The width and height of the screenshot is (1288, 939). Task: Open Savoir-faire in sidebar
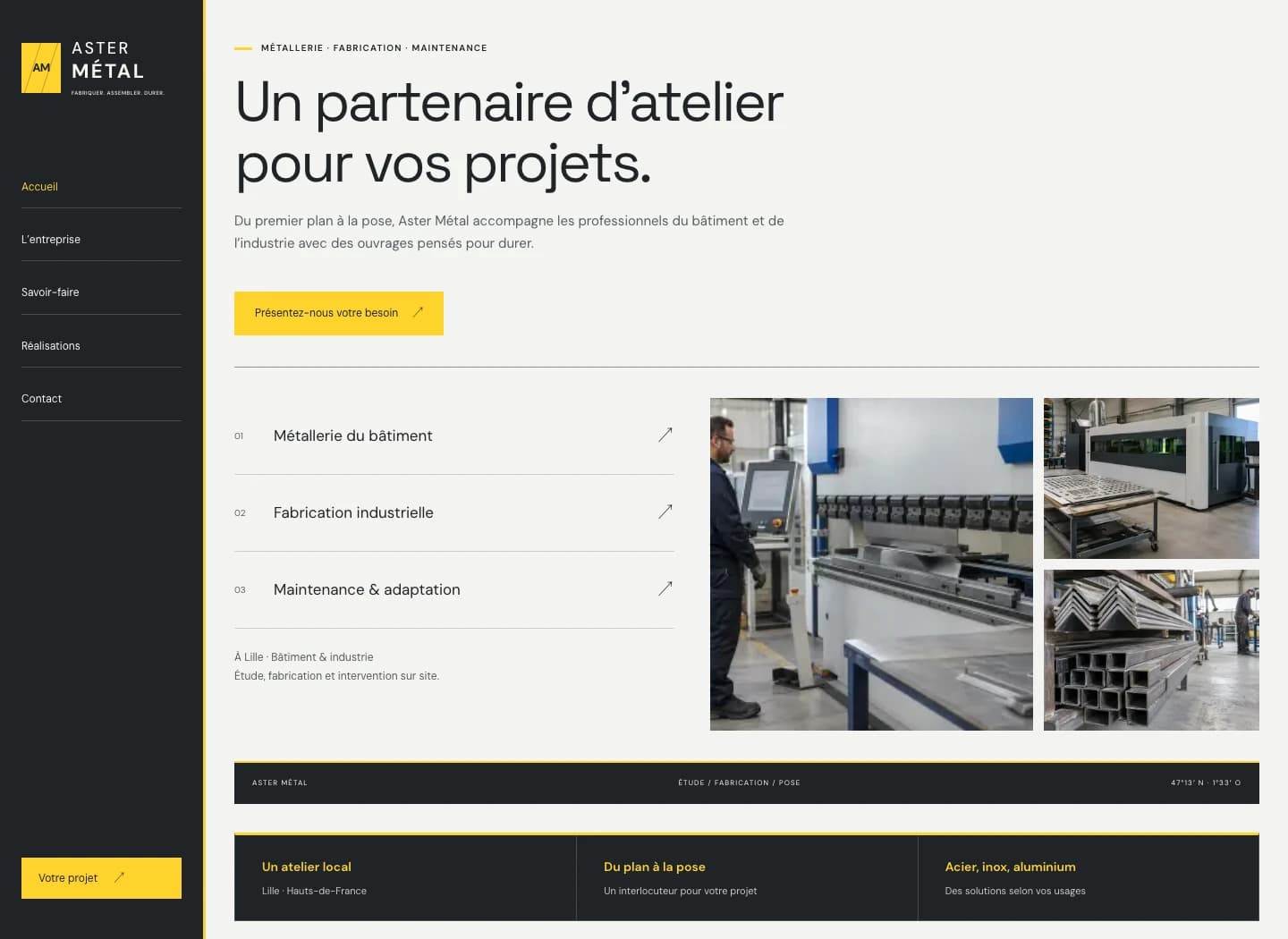[x=101, y=292]
